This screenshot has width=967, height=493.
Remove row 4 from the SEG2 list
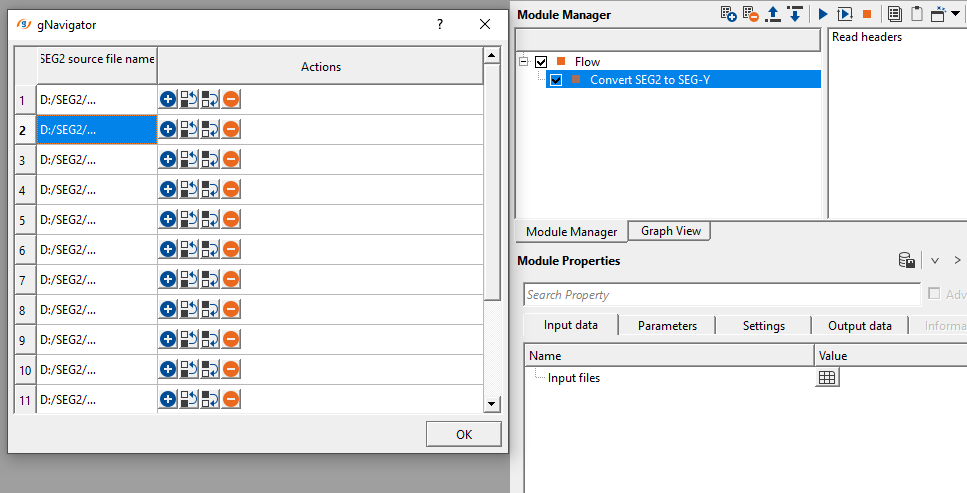pyautogui.click(x=231, y=189)
